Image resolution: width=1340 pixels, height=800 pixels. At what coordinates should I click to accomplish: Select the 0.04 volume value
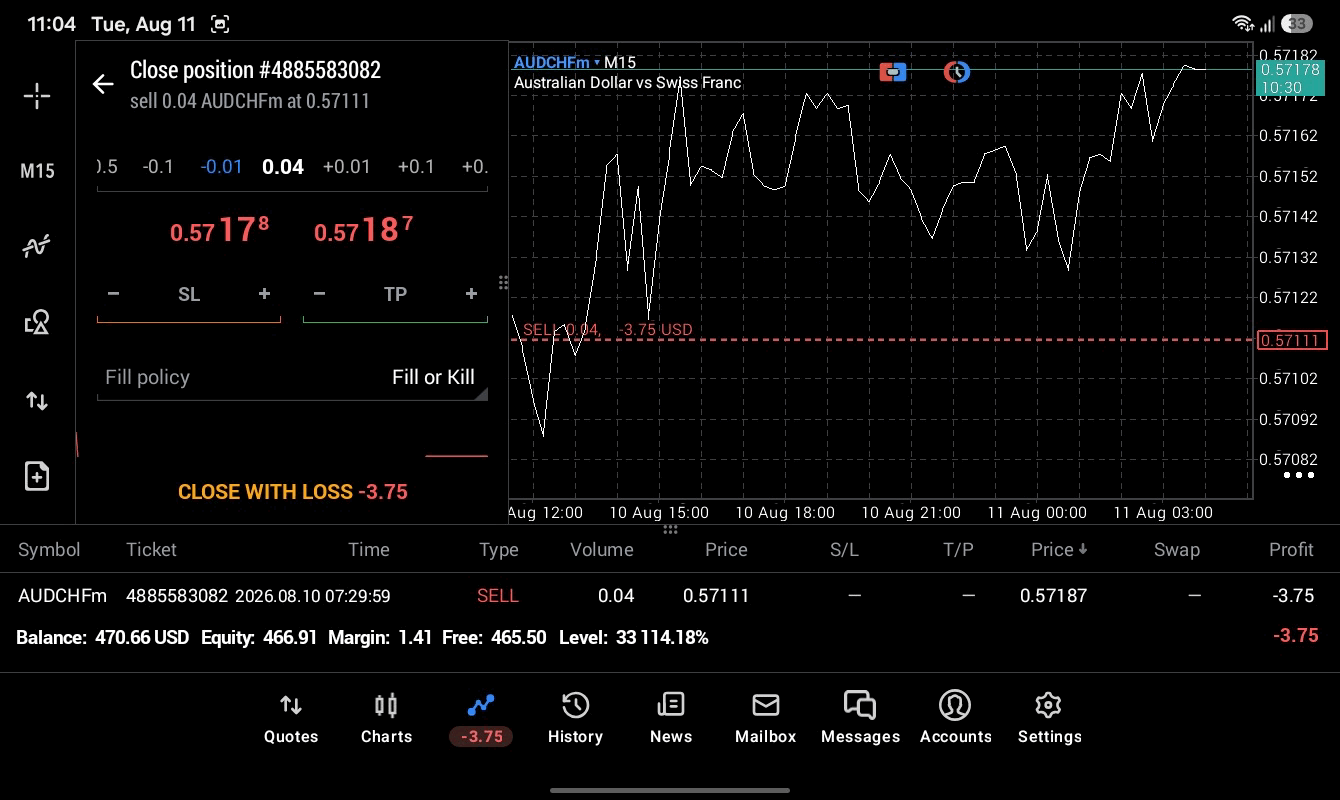click(283, 167)
